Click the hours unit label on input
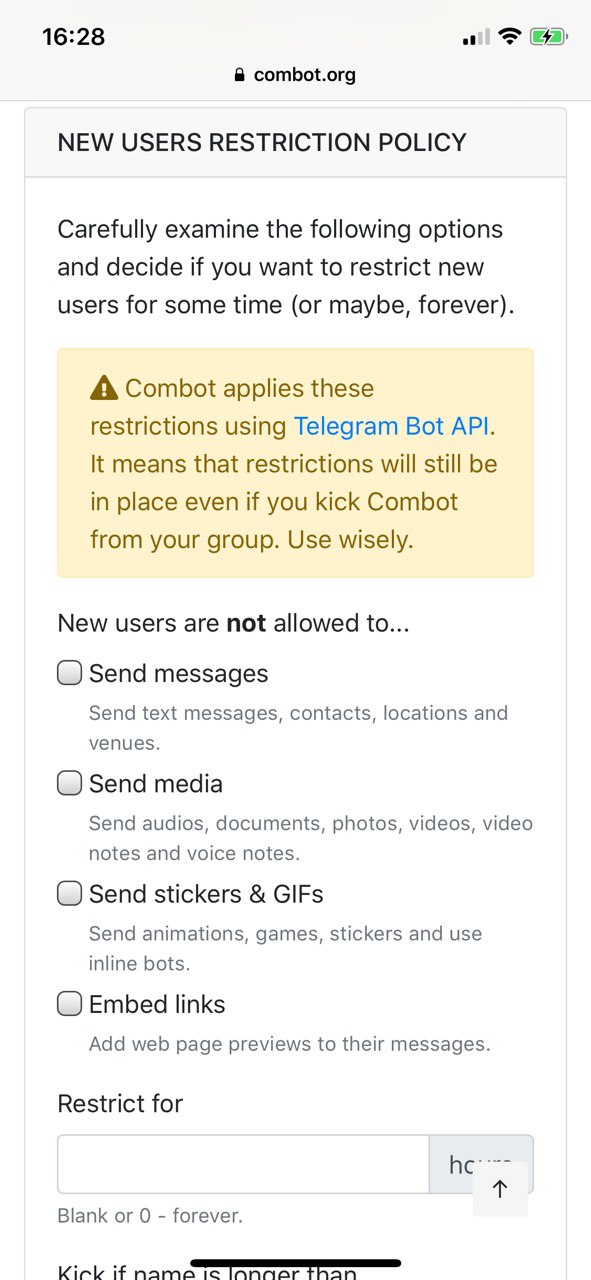This screenshot has width=591, height=1280. (481, 1164)
